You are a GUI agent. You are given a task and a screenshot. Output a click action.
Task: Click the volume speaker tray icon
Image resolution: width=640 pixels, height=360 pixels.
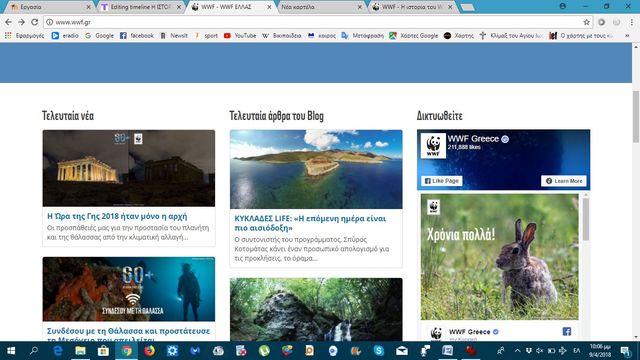click(x=540, y=351)
